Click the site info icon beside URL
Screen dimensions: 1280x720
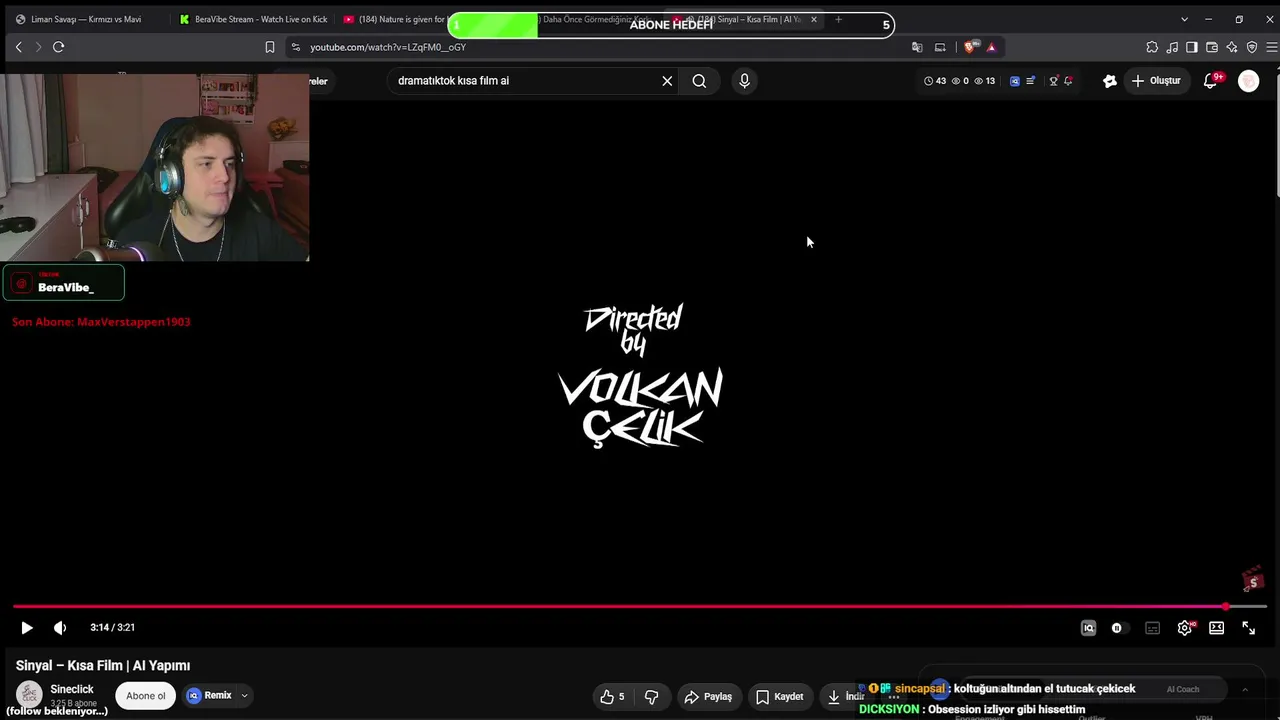click(295, 47)
